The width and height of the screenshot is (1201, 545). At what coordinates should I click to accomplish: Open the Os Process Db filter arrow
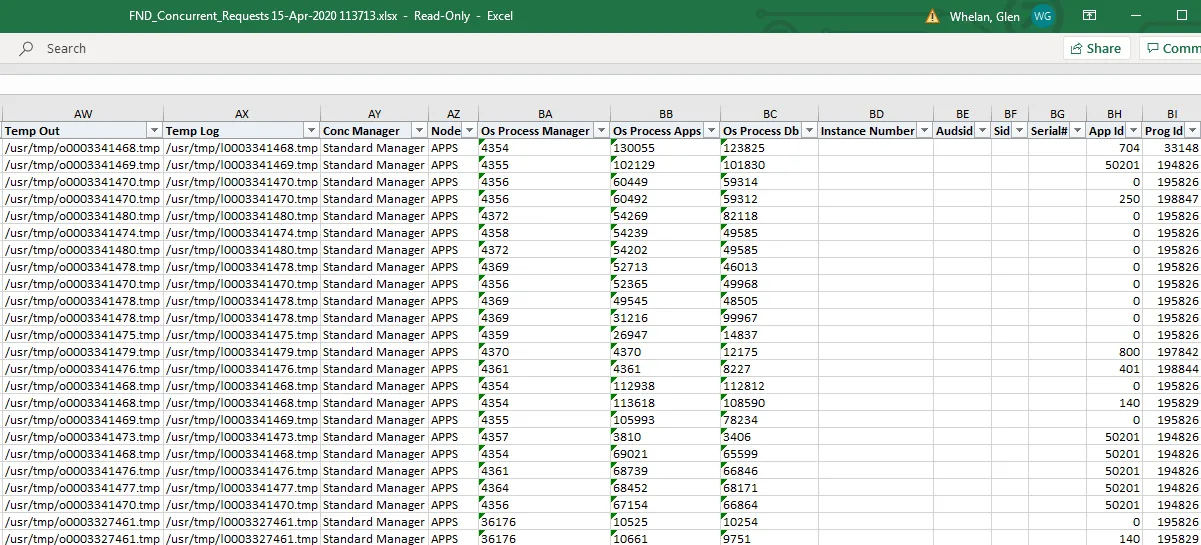click(808, 131)
